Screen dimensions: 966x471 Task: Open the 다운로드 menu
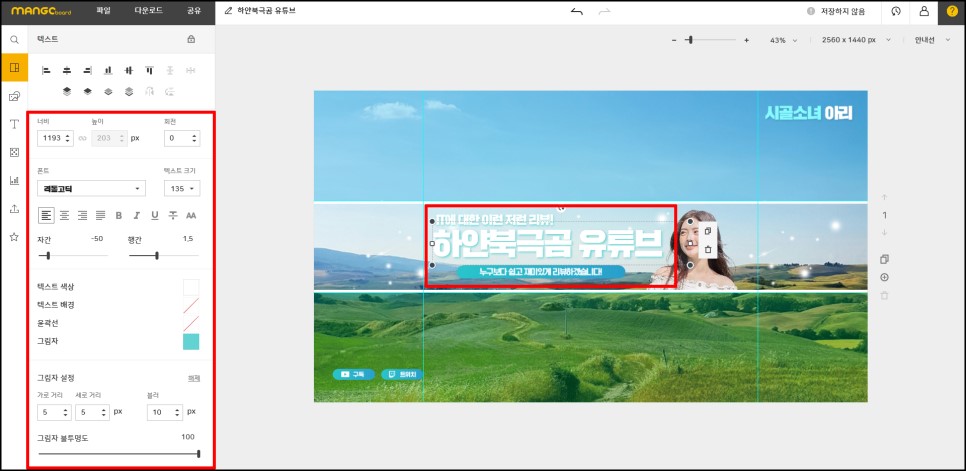(x=149, y=11)
